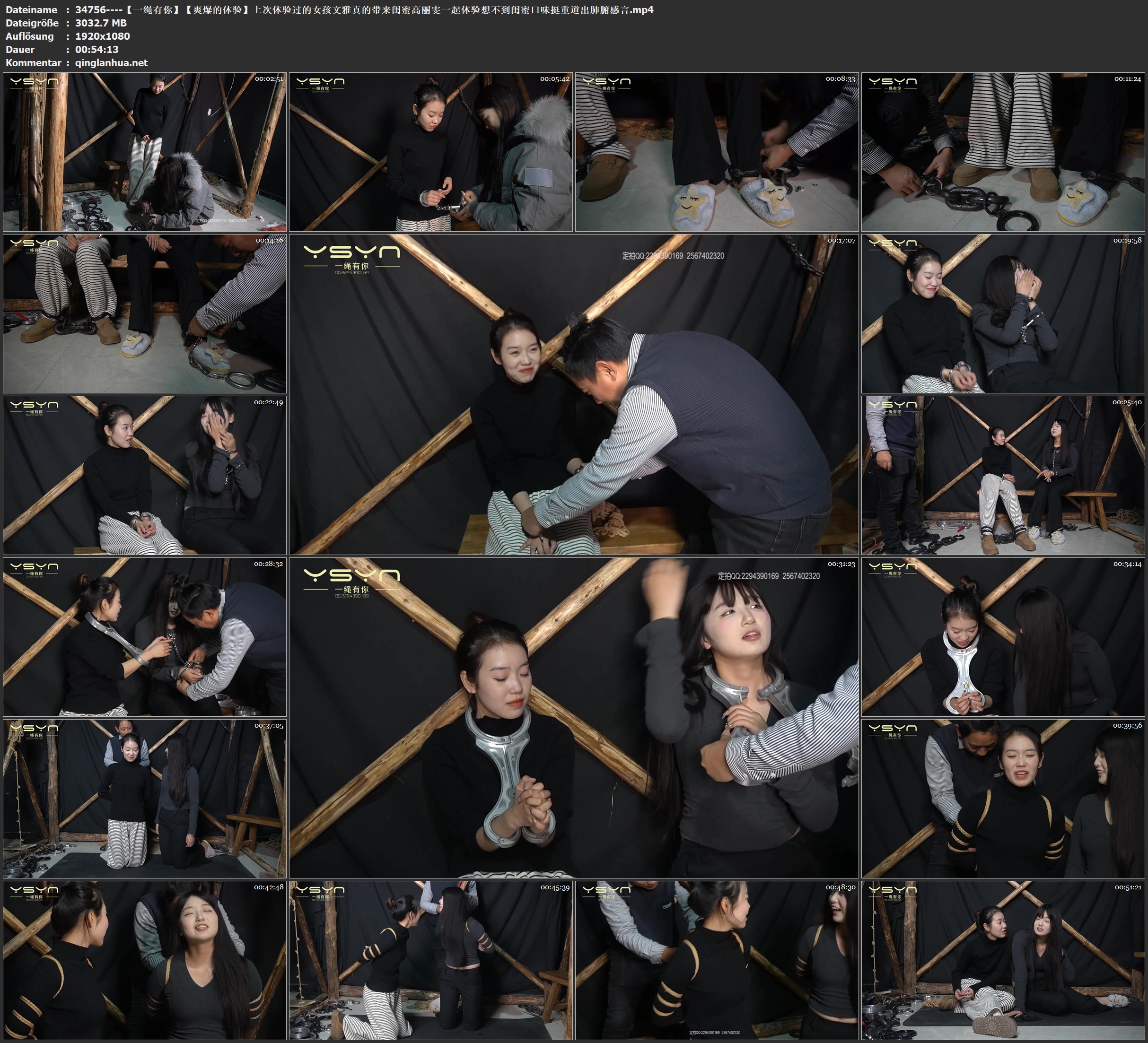Click the 00:11:24 frame thumbnail

tap(1003, 151)
